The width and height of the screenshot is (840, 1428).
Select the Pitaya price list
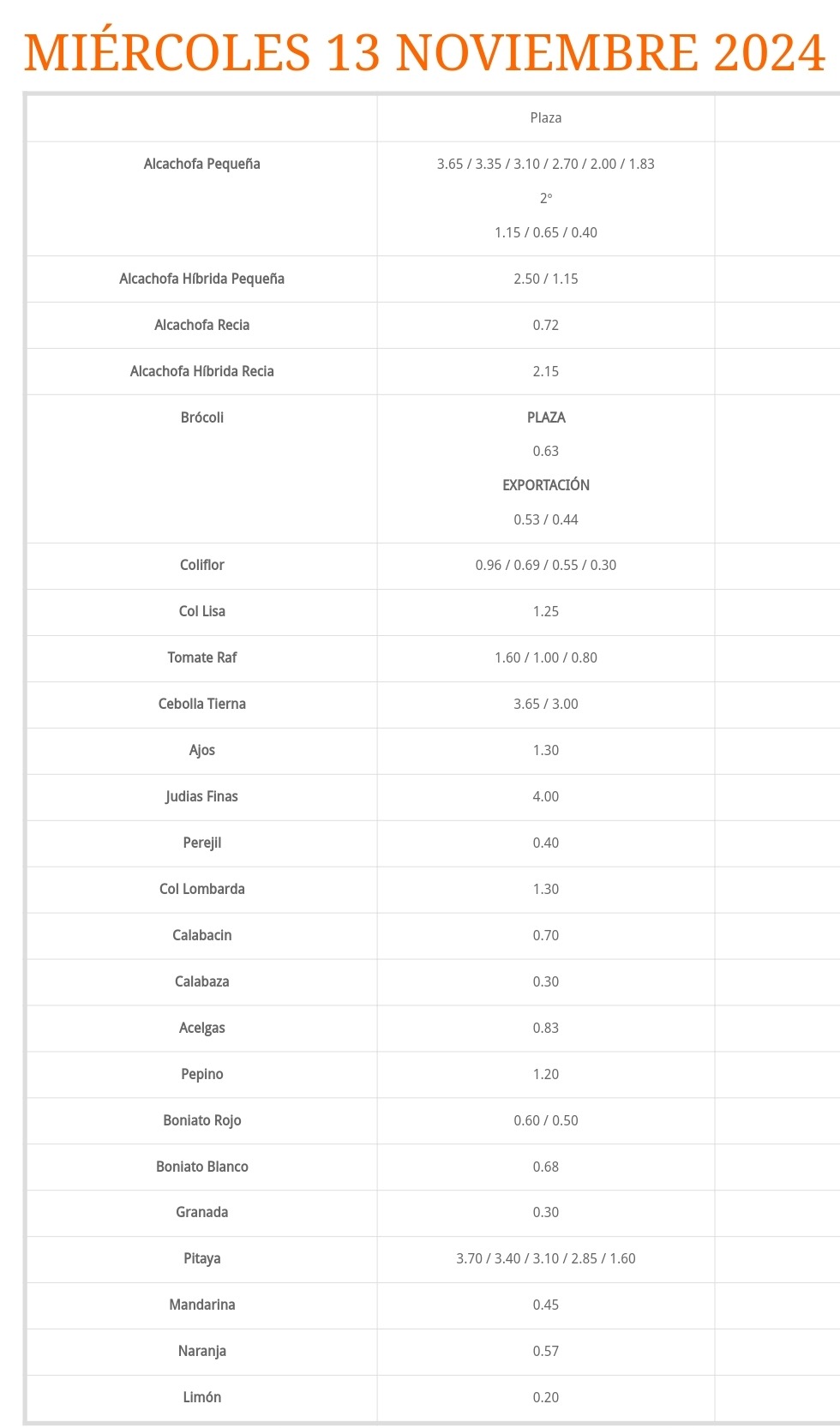(x=546, y=1258)
